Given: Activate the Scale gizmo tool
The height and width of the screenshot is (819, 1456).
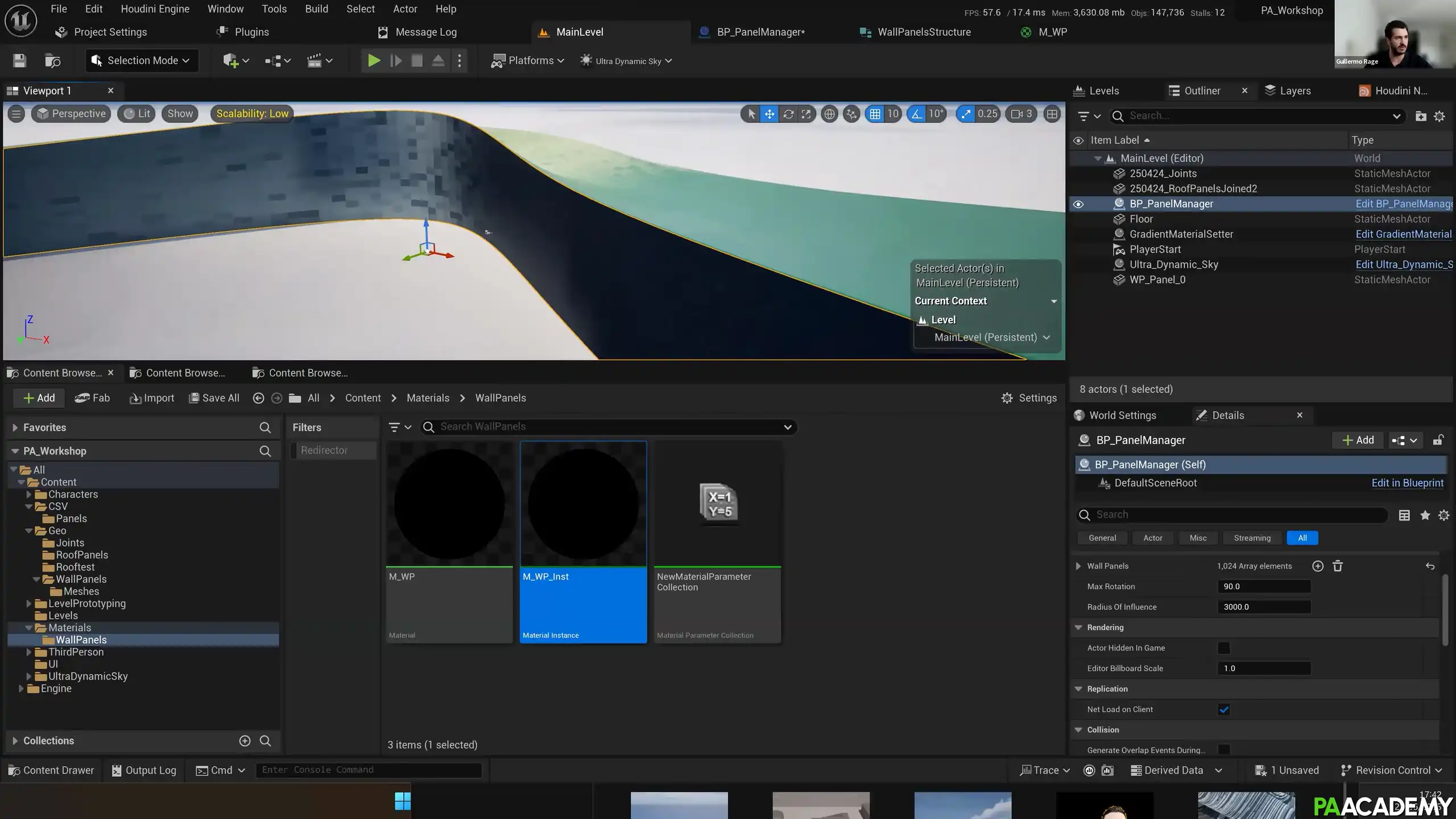Looking at the screenshot, I should (x=806, y=114).
